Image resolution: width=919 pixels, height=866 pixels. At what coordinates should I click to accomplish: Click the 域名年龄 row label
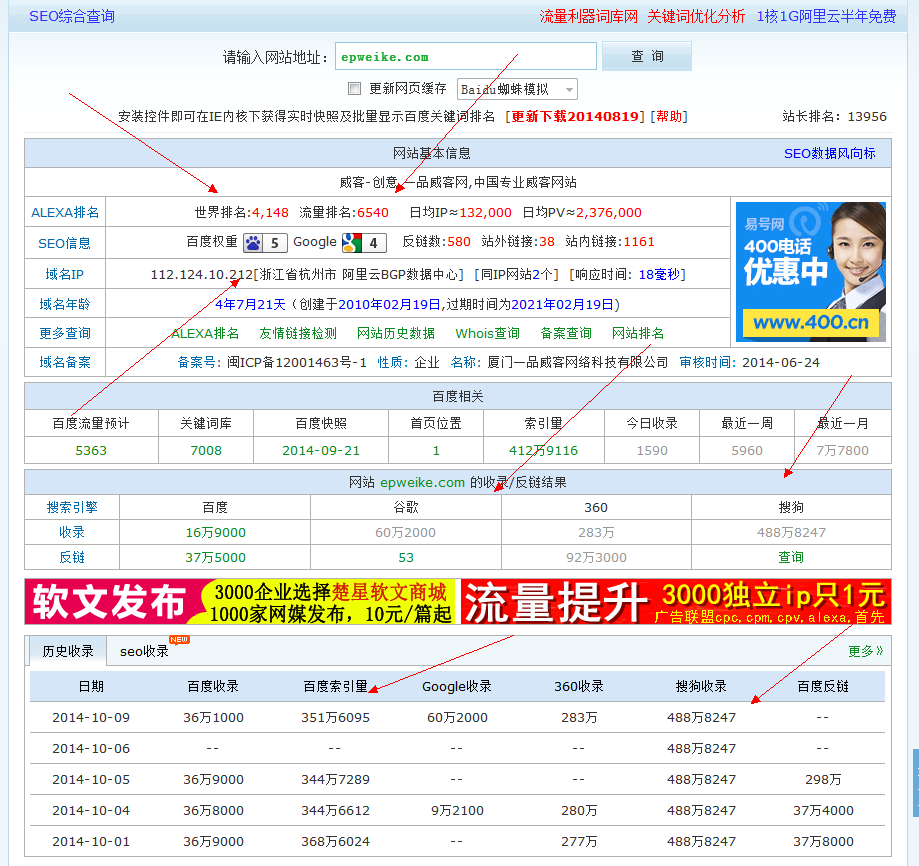(64, 304)
